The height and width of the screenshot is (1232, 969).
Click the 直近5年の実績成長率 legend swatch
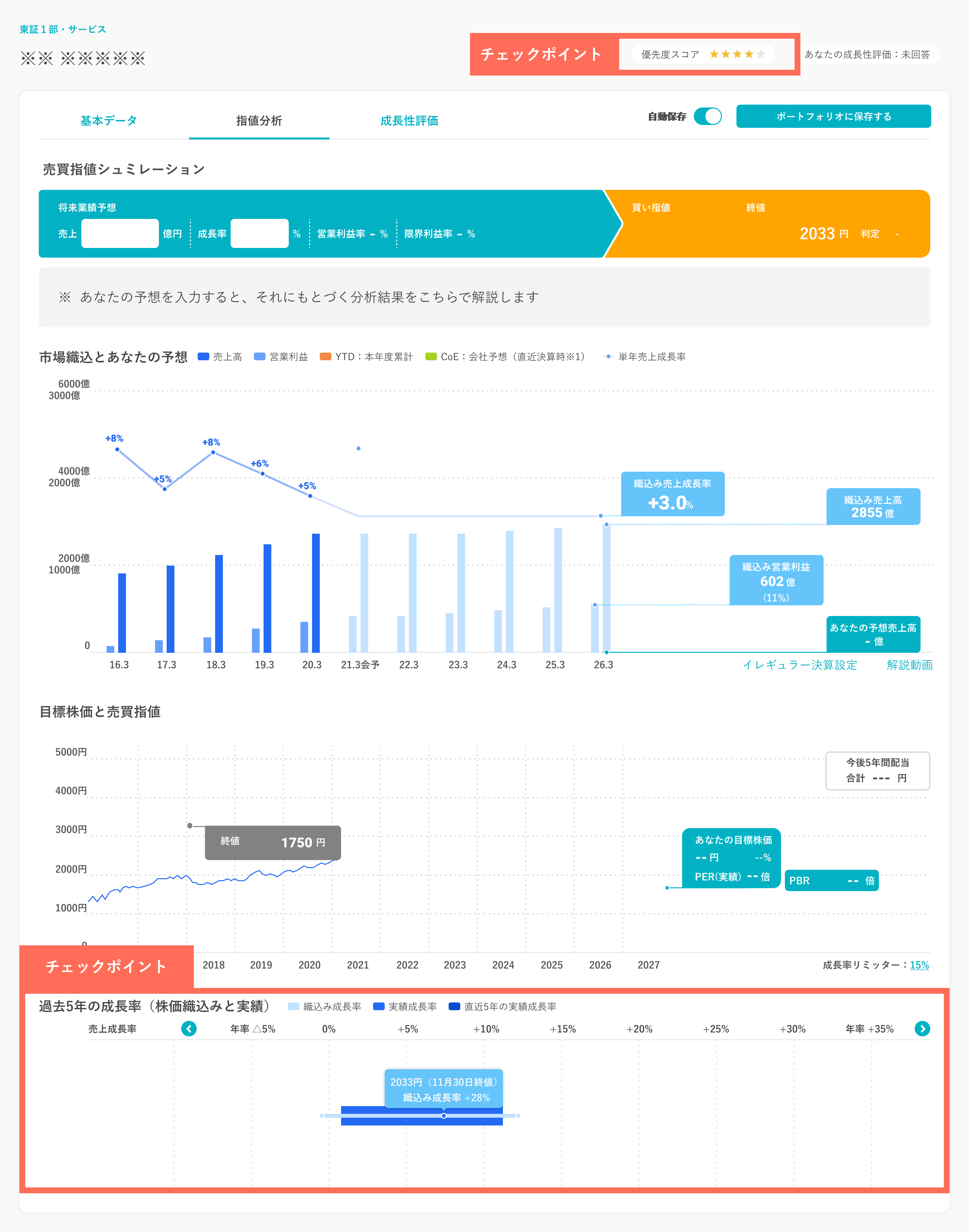click(x=454, y=1006)
